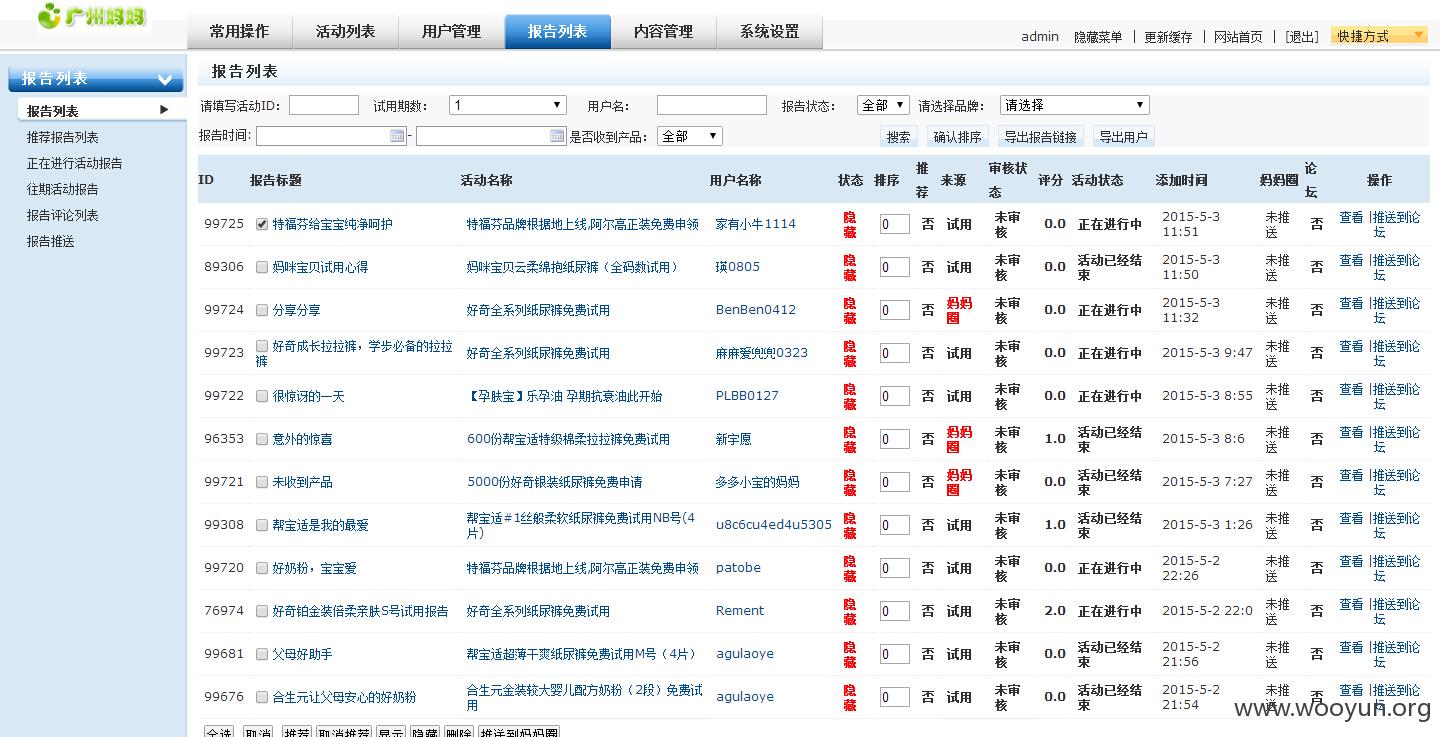Open the 网站首页 link
This screenshot has width=1440, height=737.
click(1238, 37)
